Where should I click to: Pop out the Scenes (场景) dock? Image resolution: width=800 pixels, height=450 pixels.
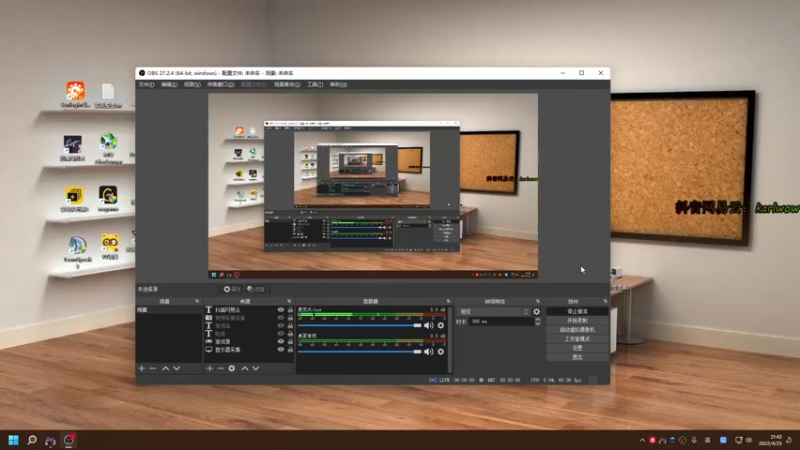197,302
